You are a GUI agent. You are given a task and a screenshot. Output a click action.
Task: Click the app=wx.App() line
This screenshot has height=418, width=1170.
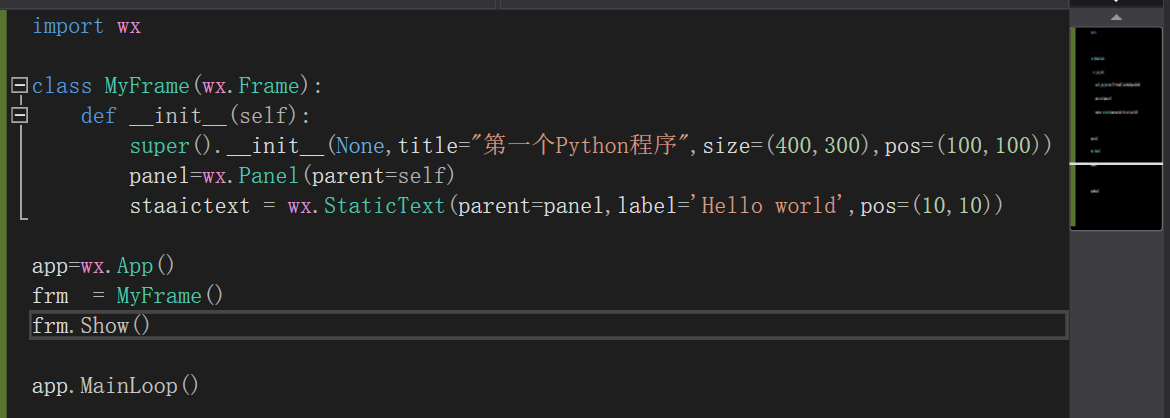pos(103,266)
